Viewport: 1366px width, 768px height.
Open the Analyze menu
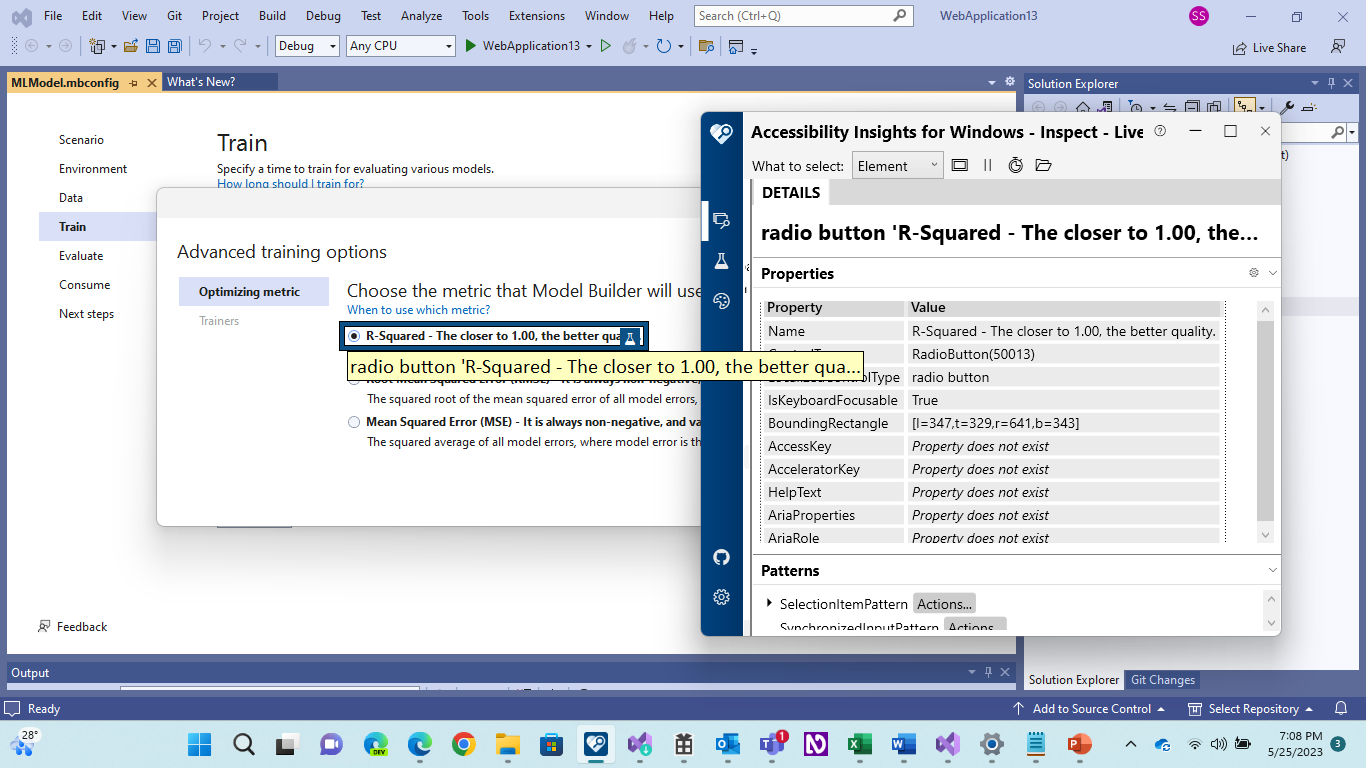pyautogui.click(x=421, y=16)
